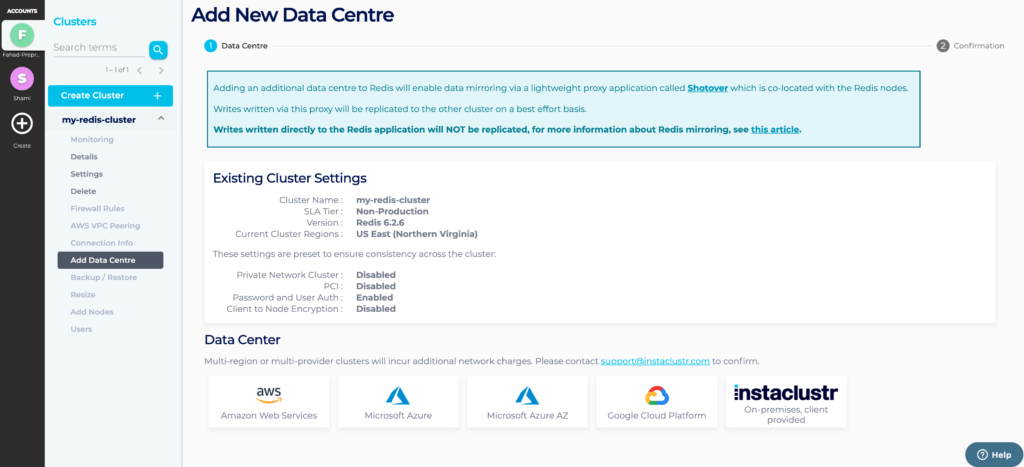The height and width of the screenshot is (467, 1024).
Task: Click the Create plus circle icon
Action: pyautogui.click(x=22, y=124)
